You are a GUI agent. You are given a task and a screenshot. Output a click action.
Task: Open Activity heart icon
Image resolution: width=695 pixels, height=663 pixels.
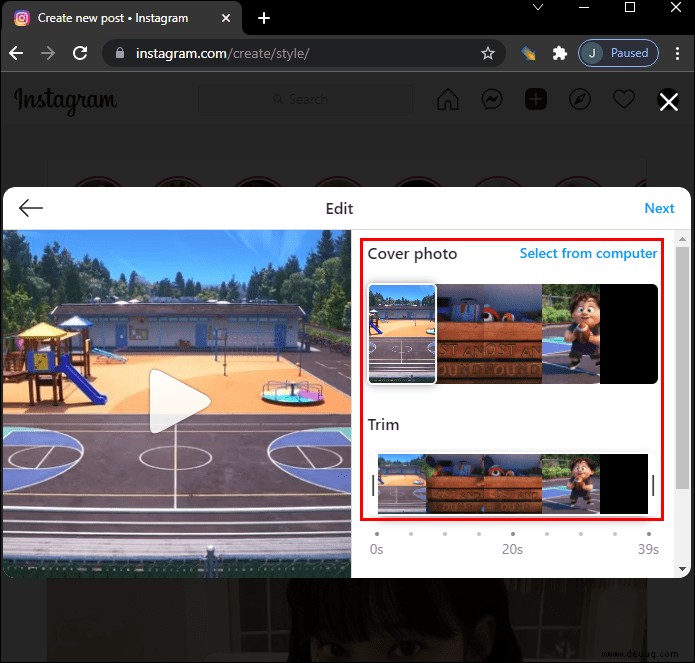coord(624,99)
